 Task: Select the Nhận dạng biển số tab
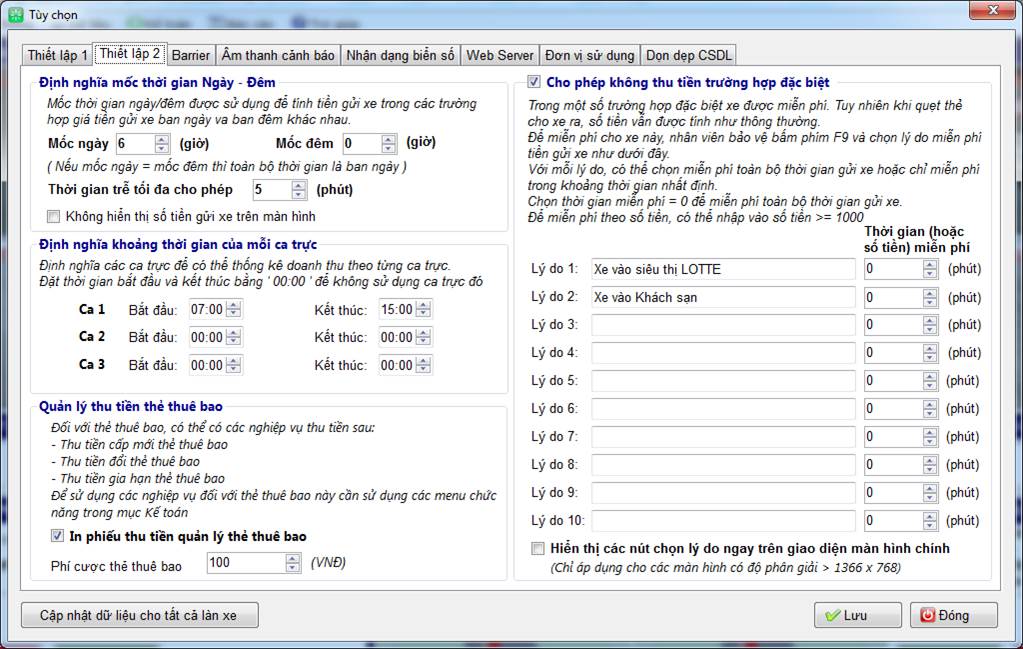(x=400, y=55)
